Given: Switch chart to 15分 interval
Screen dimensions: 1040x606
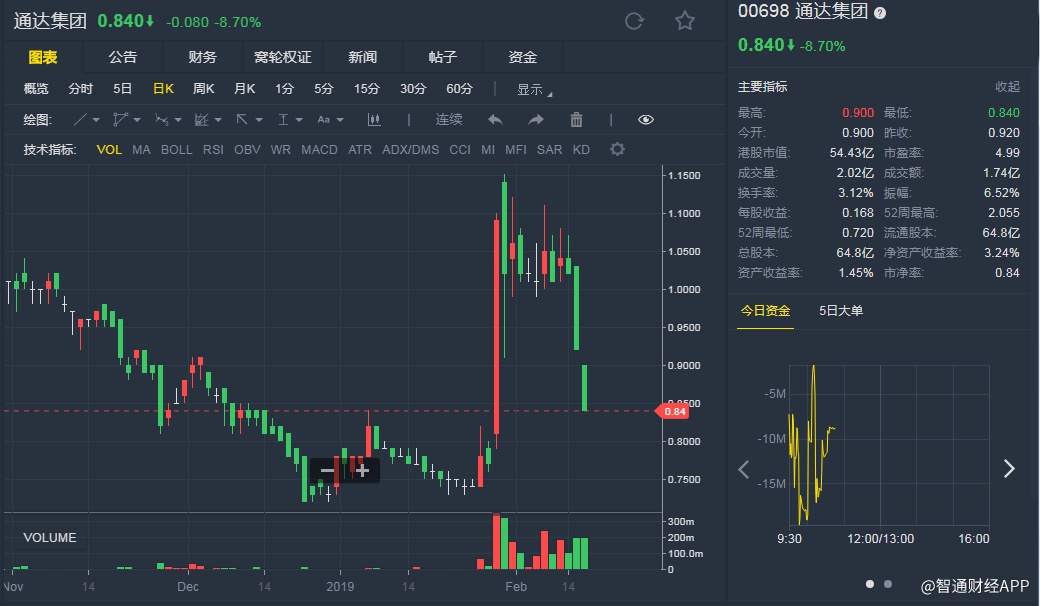Looking at the screenshot, I should coord(367,89).
